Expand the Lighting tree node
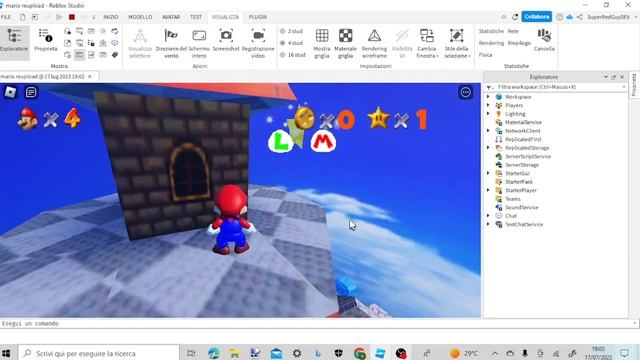Screen dimensions: 640x360 point(488,114)
